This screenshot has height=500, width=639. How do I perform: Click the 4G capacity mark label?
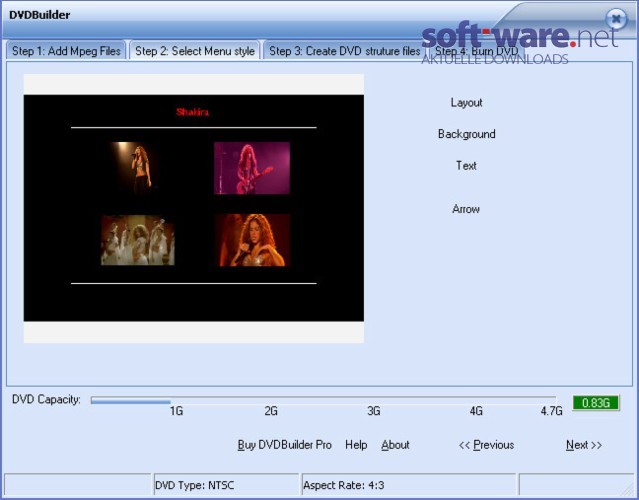click(x=476, y=411)
